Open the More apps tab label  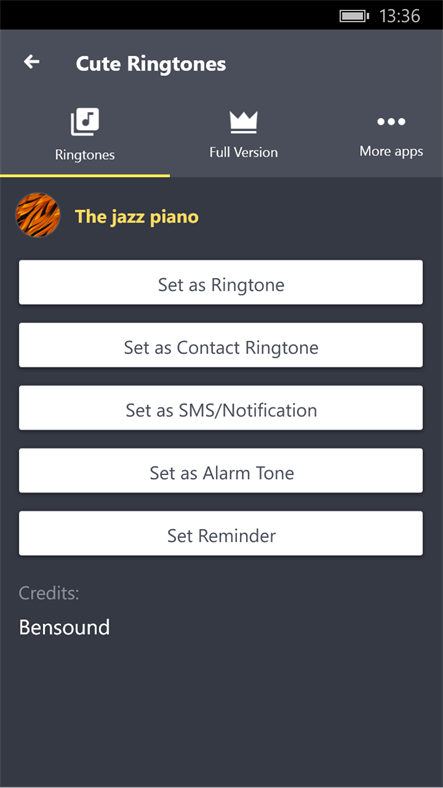[x=391, y=151]
